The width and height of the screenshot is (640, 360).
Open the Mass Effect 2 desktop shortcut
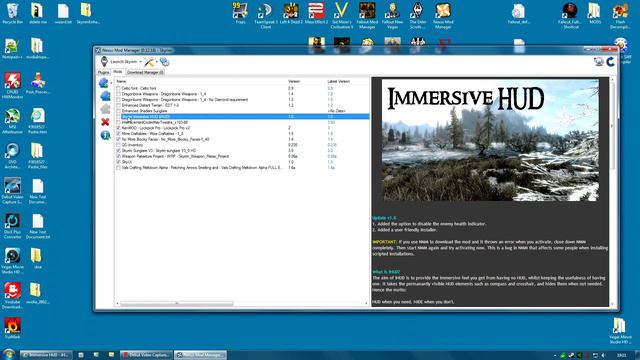[316, 13]
